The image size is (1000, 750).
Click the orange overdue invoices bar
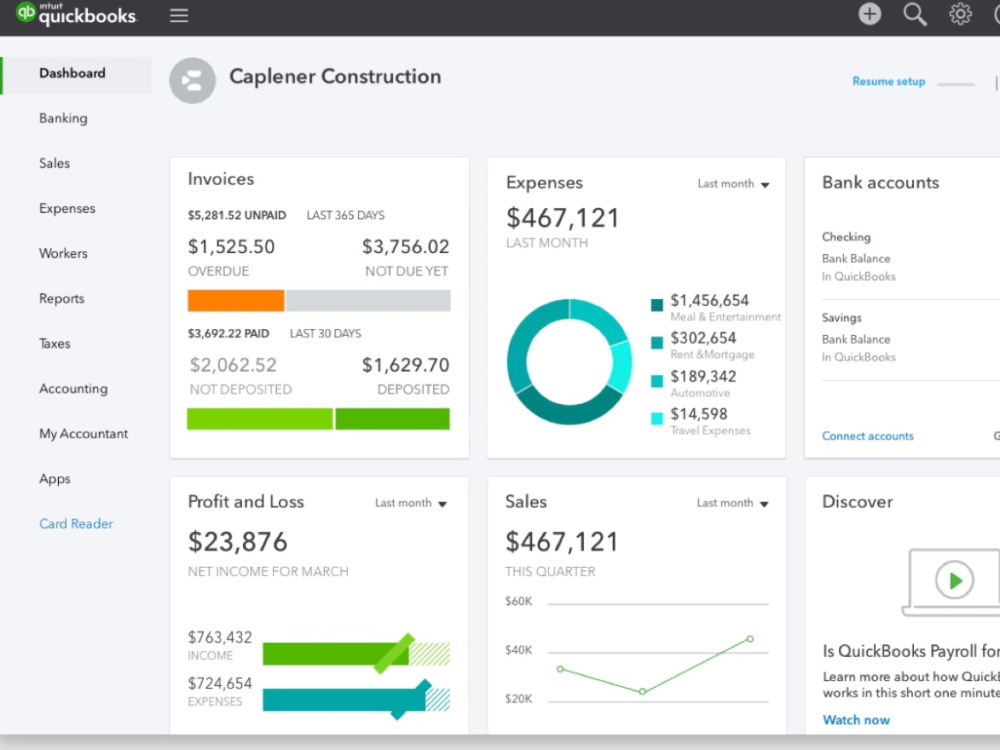pyautogui.click(x=236, y=300)
